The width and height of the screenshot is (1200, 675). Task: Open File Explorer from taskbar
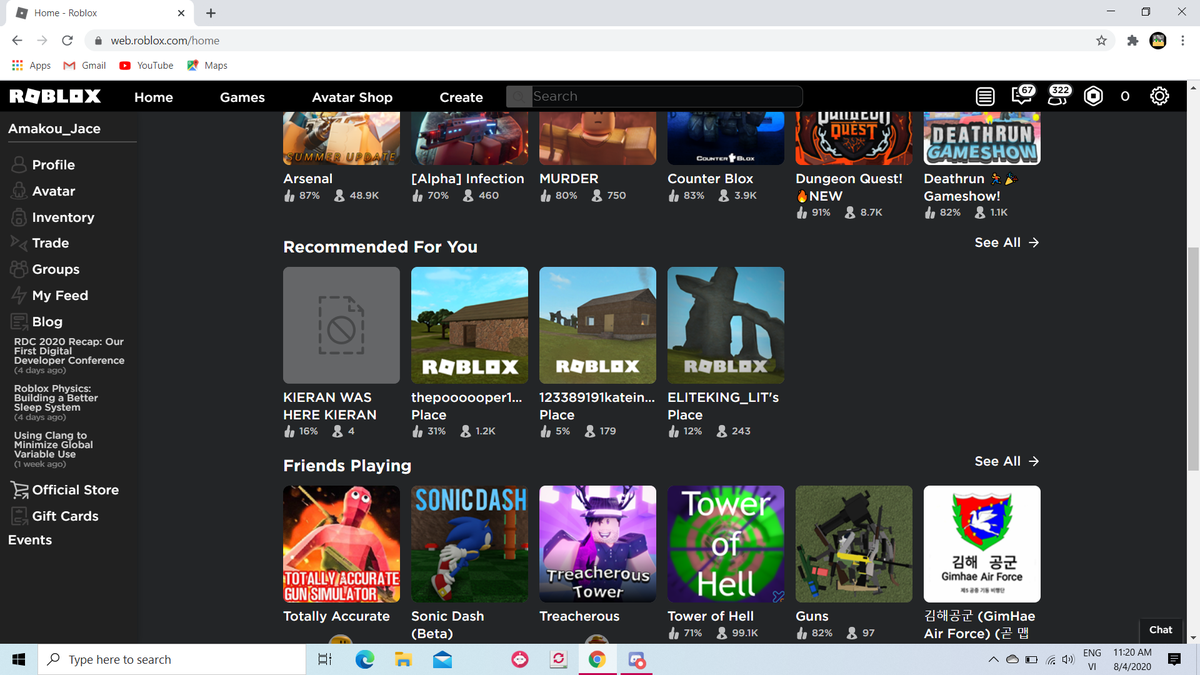(403, 659)
